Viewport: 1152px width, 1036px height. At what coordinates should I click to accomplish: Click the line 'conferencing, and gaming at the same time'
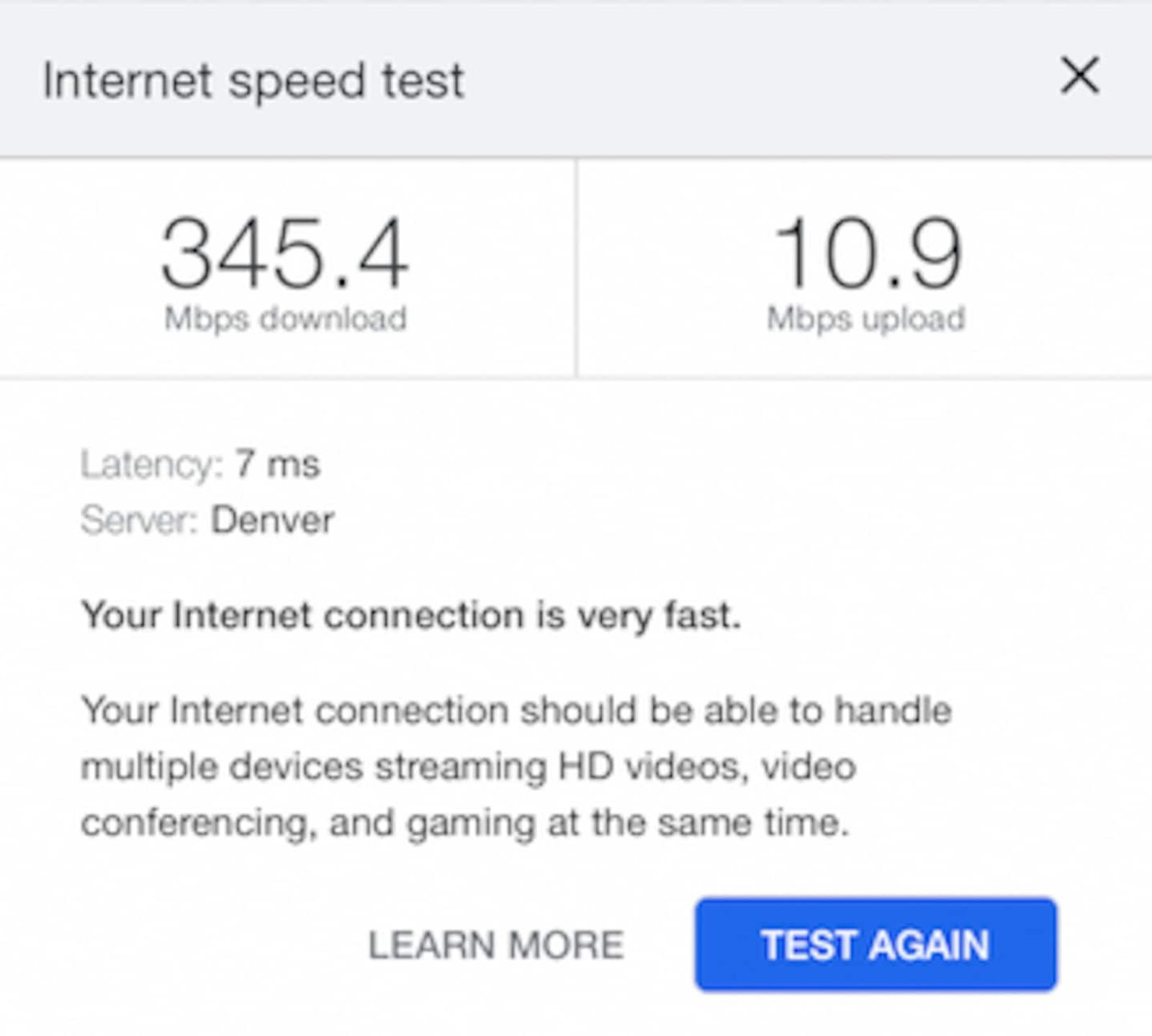(x=465, y=823)
